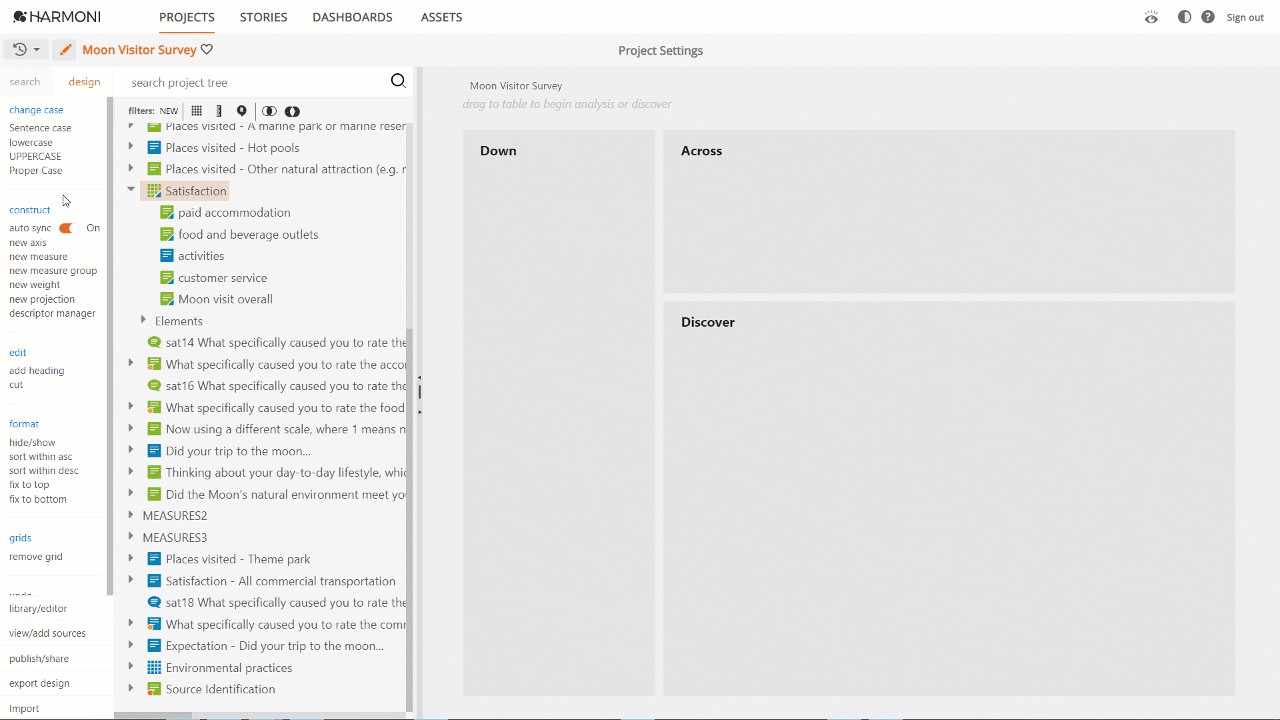Toggle the auto sync switch
The width and height of the screenshot is (1280, 720).
pyautogui.click(x=67, y=228)
